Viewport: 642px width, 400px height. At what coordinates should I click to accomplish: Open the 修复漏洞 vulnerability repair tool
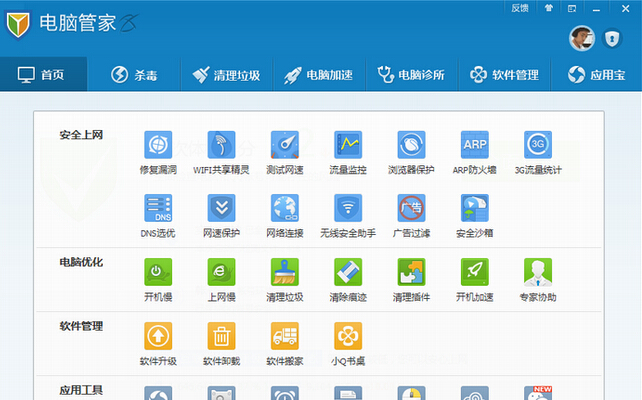[158, 145]
